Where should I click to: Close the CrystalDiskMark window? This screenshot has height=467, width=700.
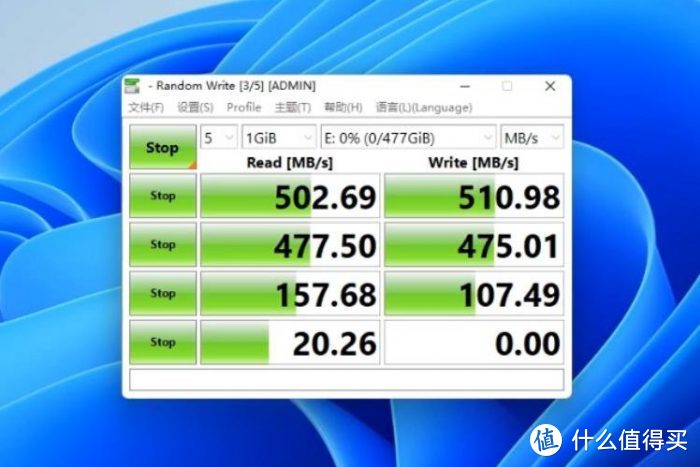coord(550,86)
